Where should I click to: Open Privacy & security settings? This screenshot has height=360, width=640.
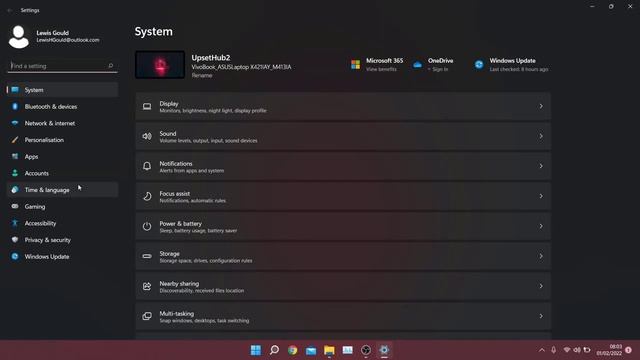[x=62, y=240]
